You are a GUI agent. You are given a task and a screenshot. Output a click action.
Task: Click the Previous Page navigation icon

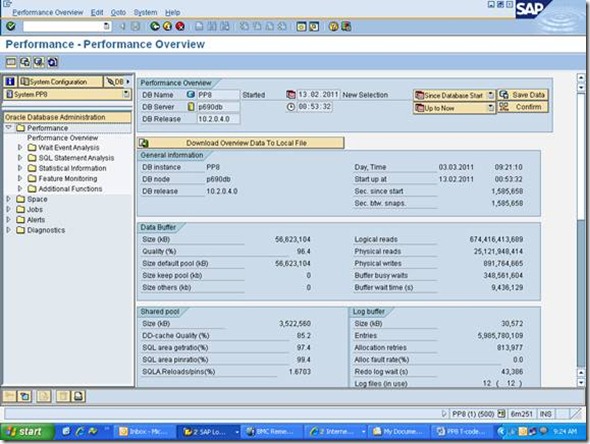click(x=257, y=26)
